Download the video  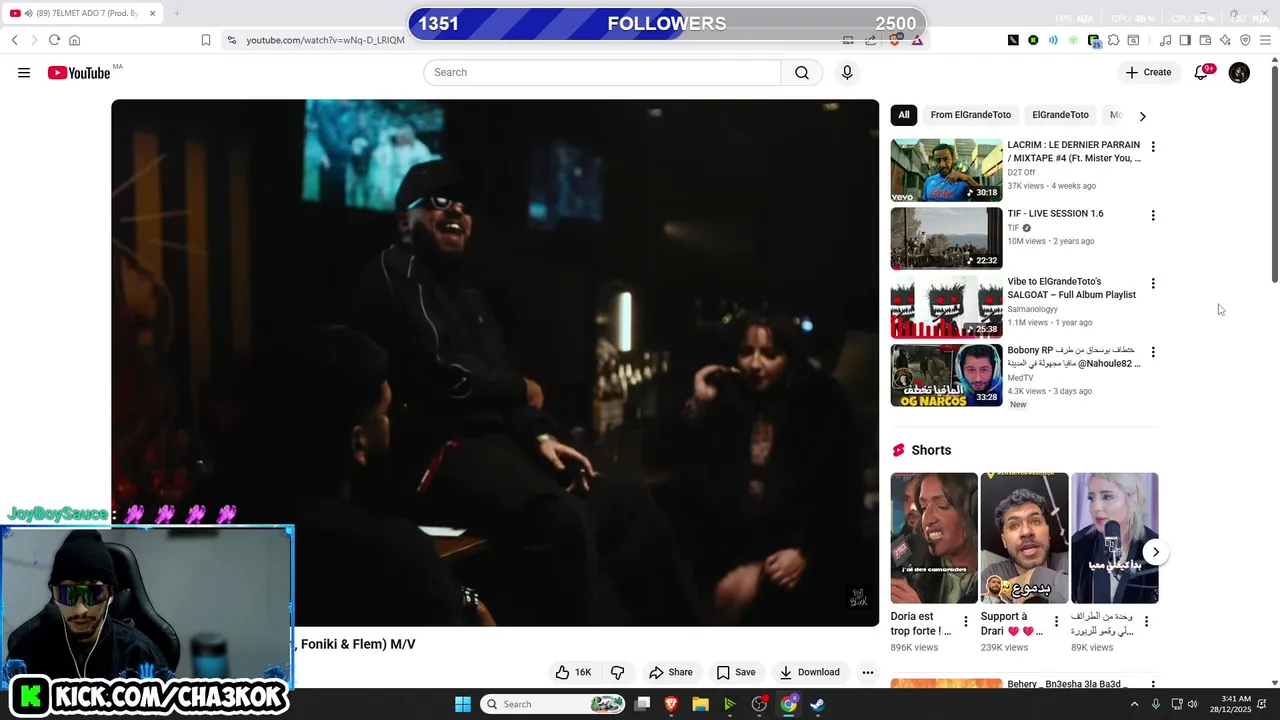[810, 672]
